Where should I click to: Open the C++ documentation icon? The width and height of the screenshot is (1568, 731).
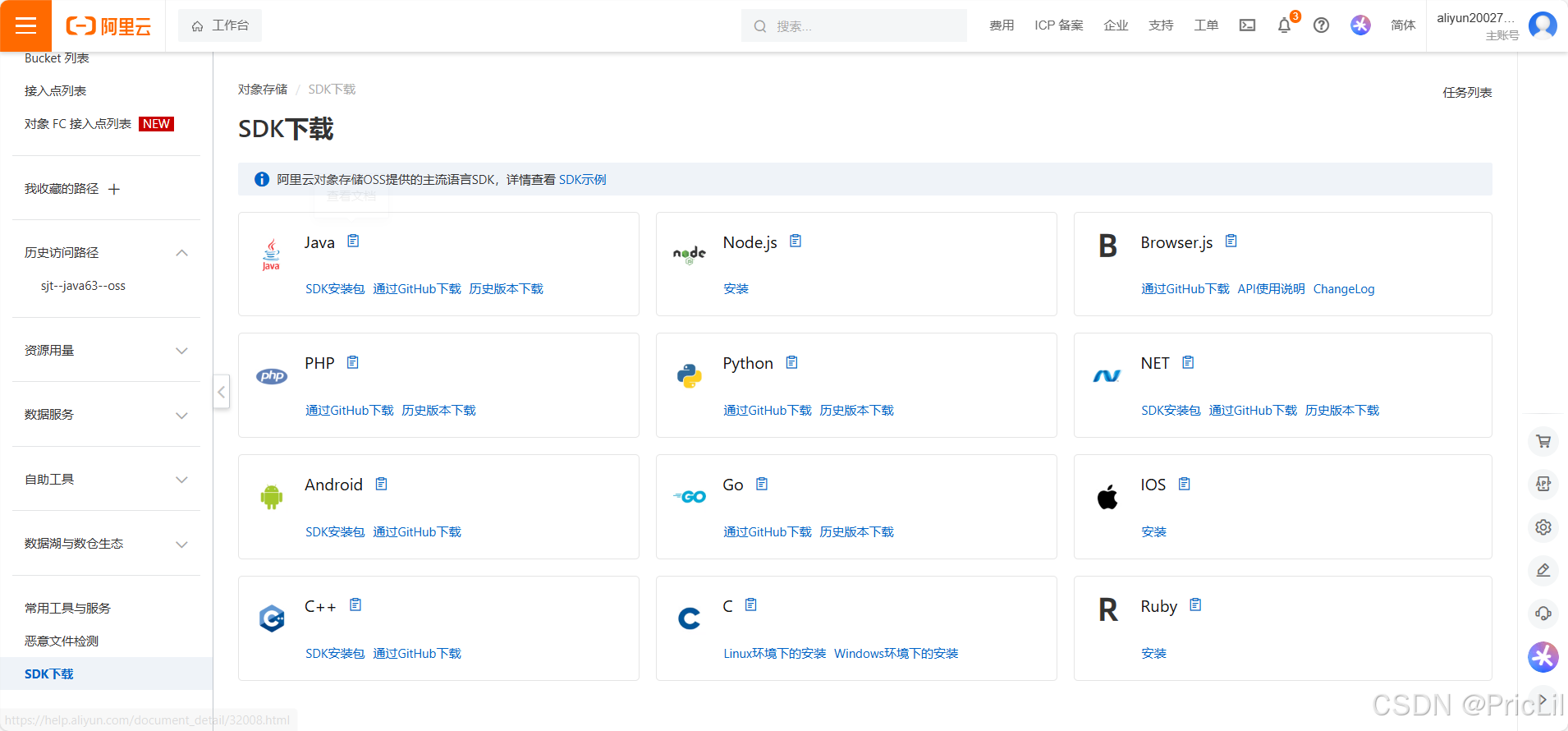(355, 605)
